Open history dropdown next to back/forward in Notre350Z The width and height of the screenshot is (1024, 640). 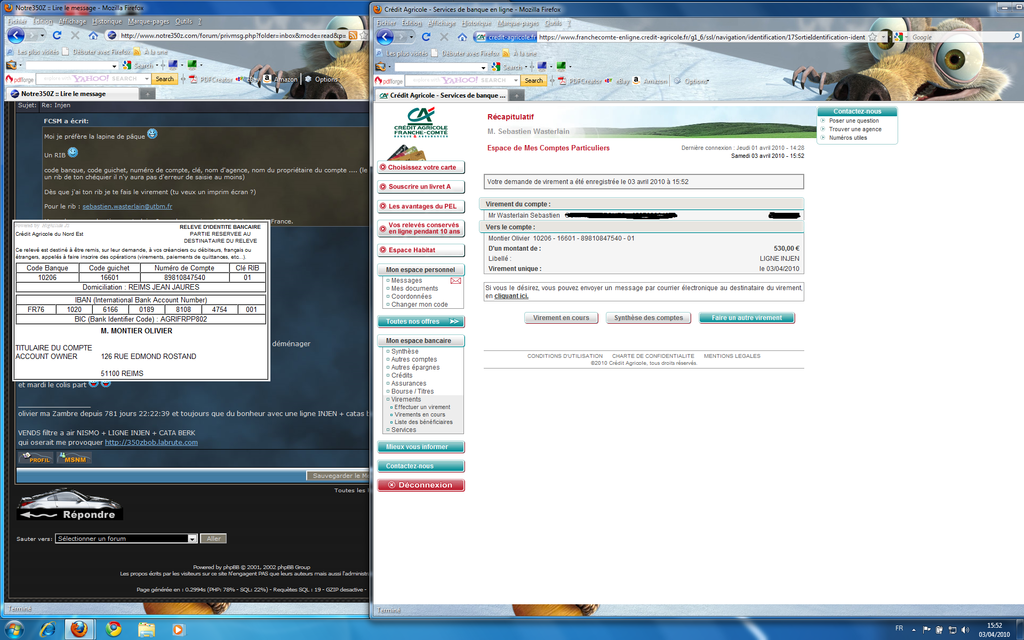click(x=42, y=35)
